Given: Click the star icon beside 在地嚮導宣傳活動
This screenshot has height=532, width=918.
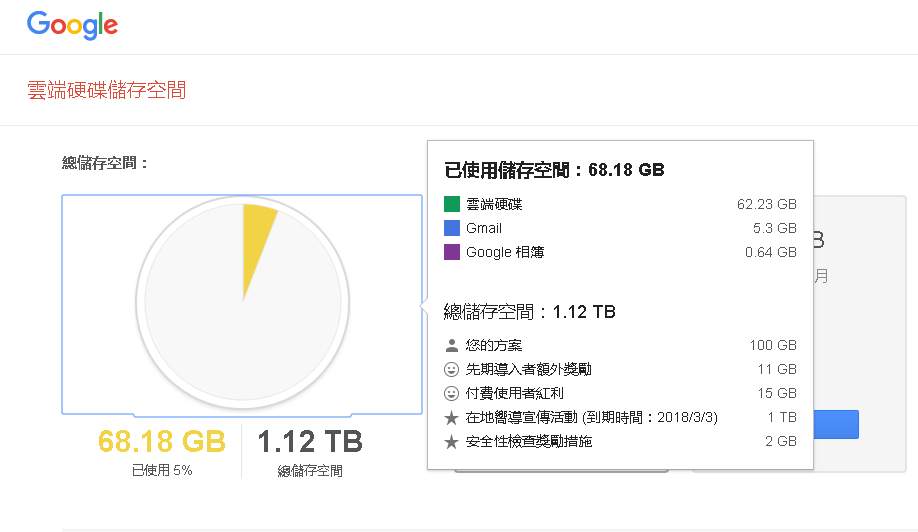Looking at the screenshot, I should [x=451, y=417].
